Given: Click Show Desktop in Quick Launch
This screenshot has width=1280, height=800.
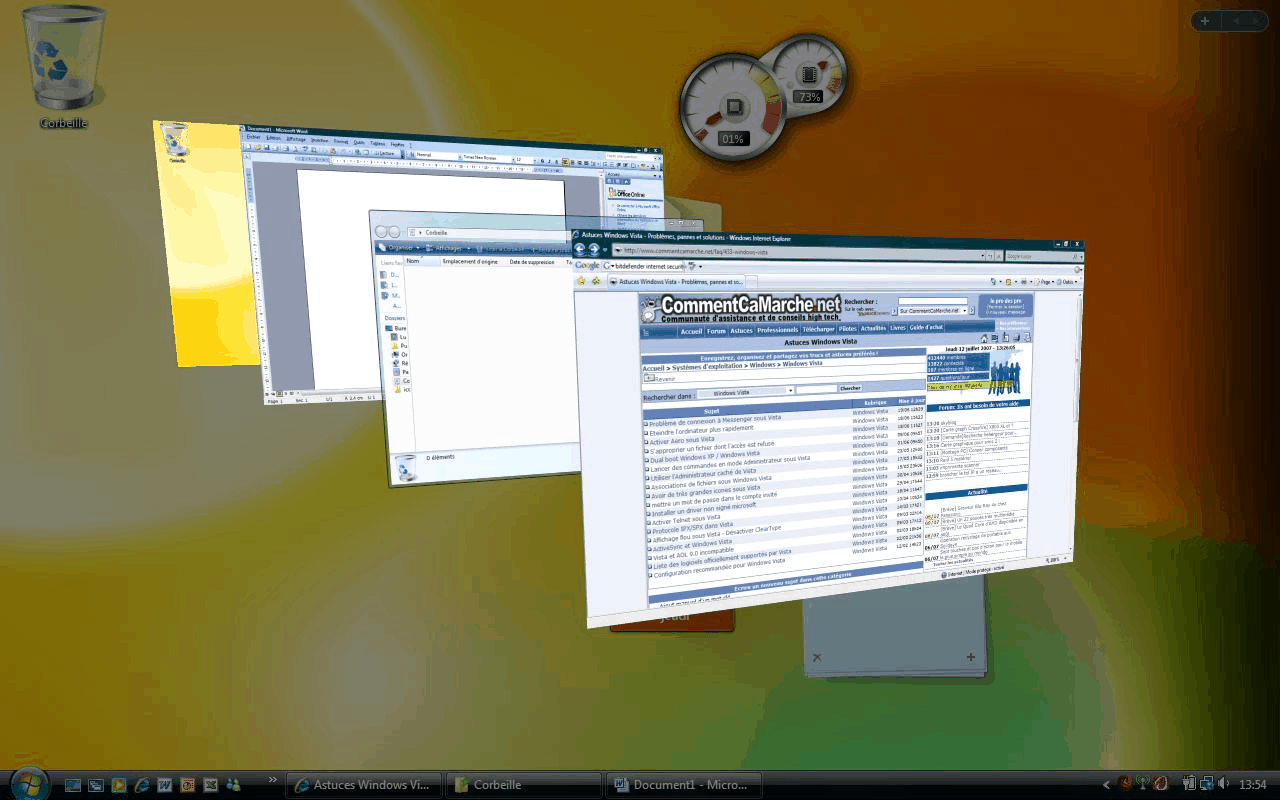Looking at the screenshot, I should pos(73,785).
